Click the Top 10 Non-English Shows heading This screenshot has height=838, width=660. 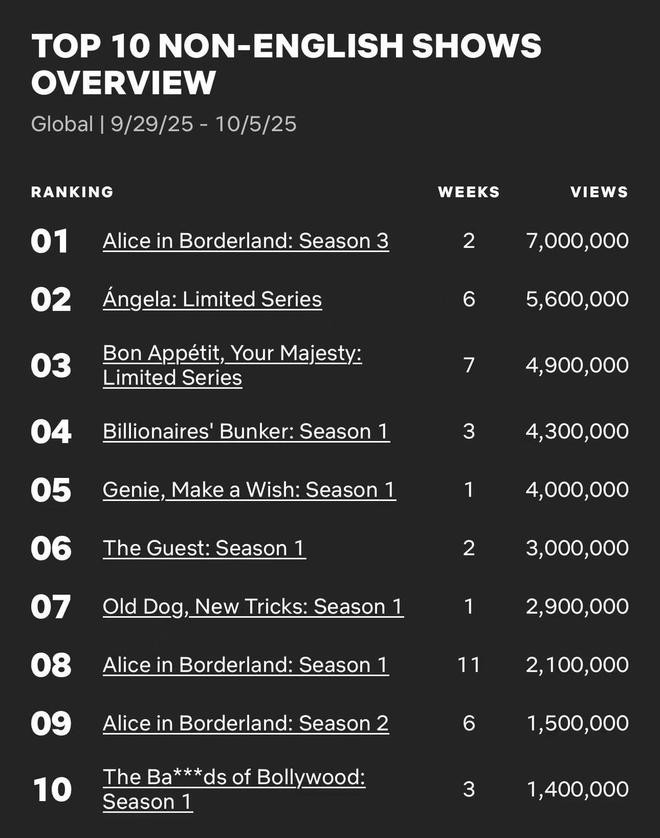point(286,63)
